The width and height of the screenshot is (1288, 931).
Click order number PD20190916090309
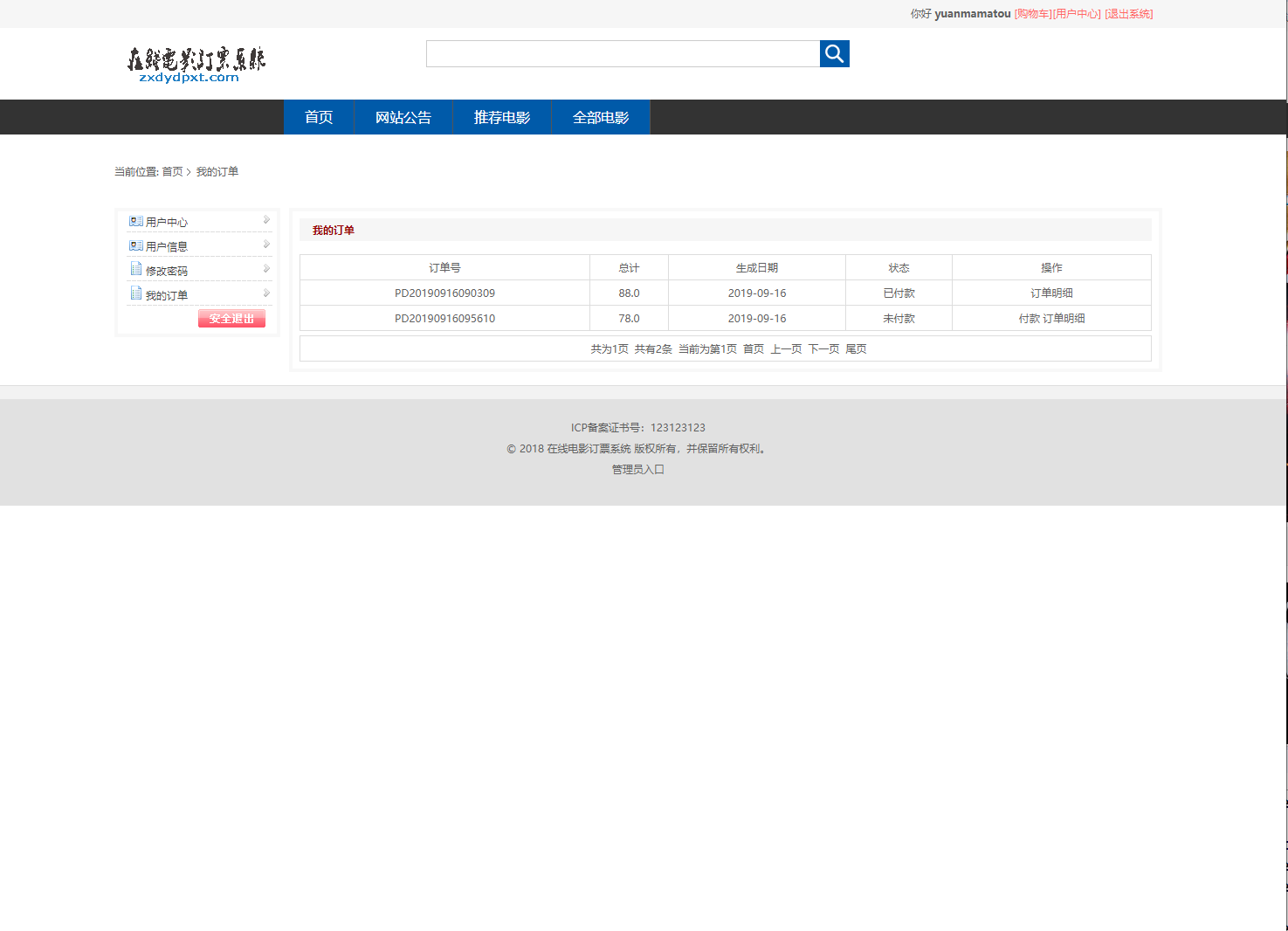[x=444, y=293]
